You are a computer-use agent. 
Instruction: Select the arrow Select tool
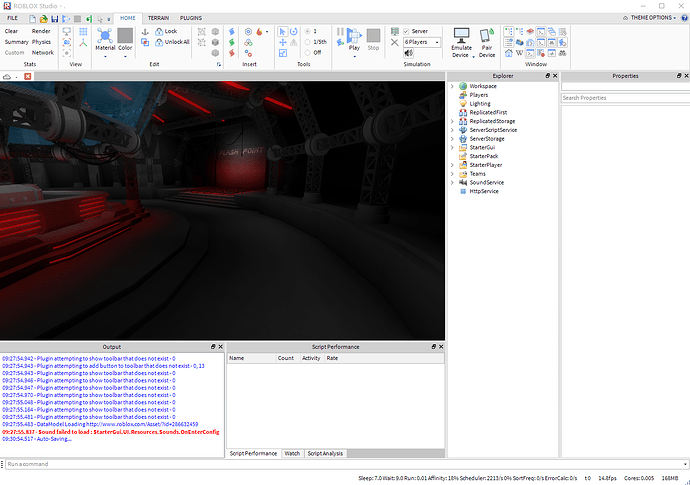pyautogui.click(x=283, y=32)
